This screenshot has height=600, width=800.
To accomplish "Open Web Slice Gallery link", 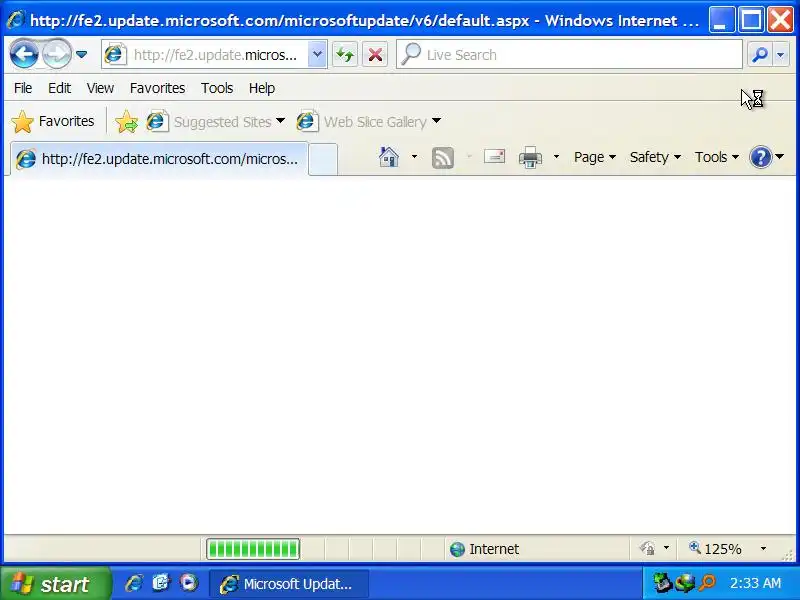I will [368, 122].
